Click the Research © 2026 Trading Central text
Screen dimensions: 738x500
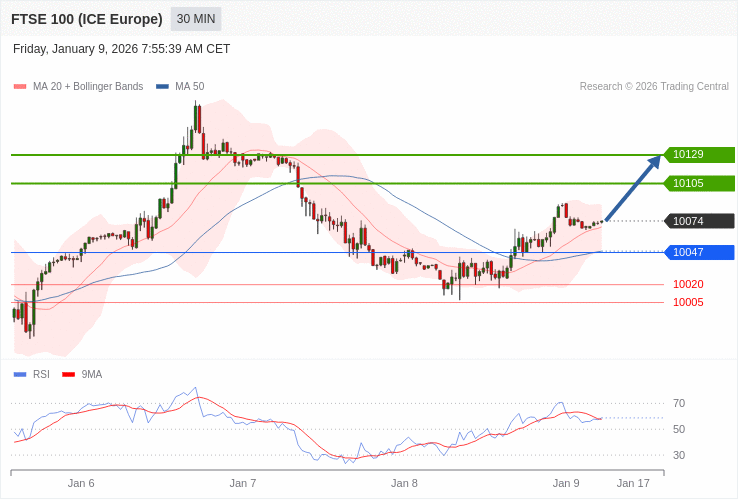coord(654,87)
